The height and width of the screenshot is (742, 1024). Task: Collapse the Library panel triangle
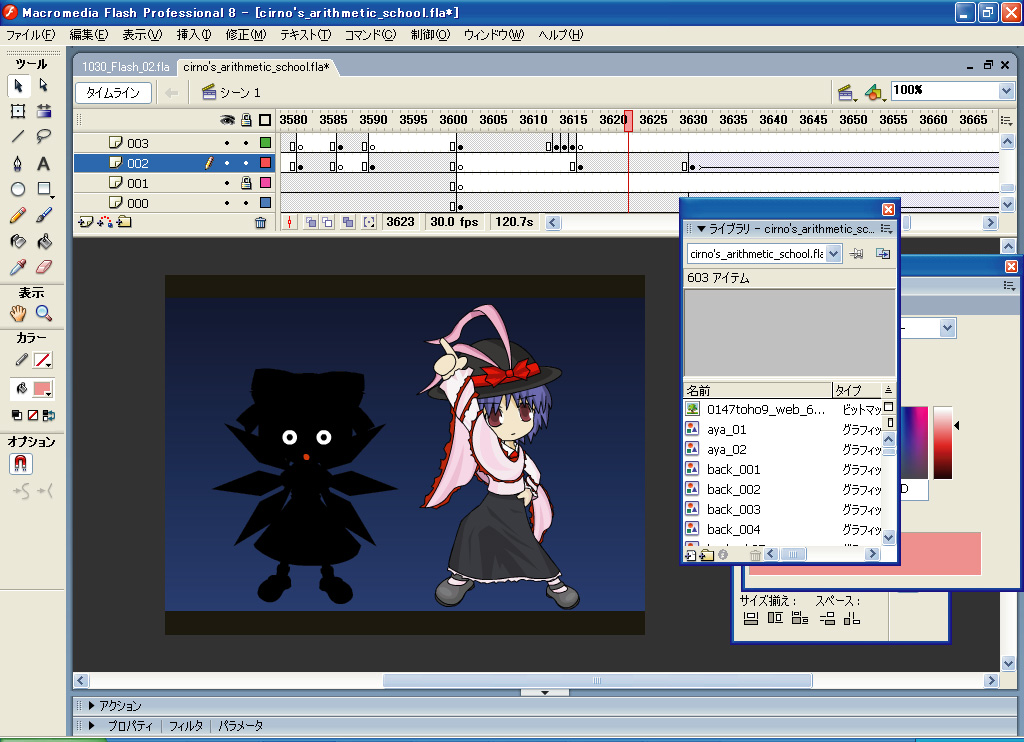click(x=701, y=229)
